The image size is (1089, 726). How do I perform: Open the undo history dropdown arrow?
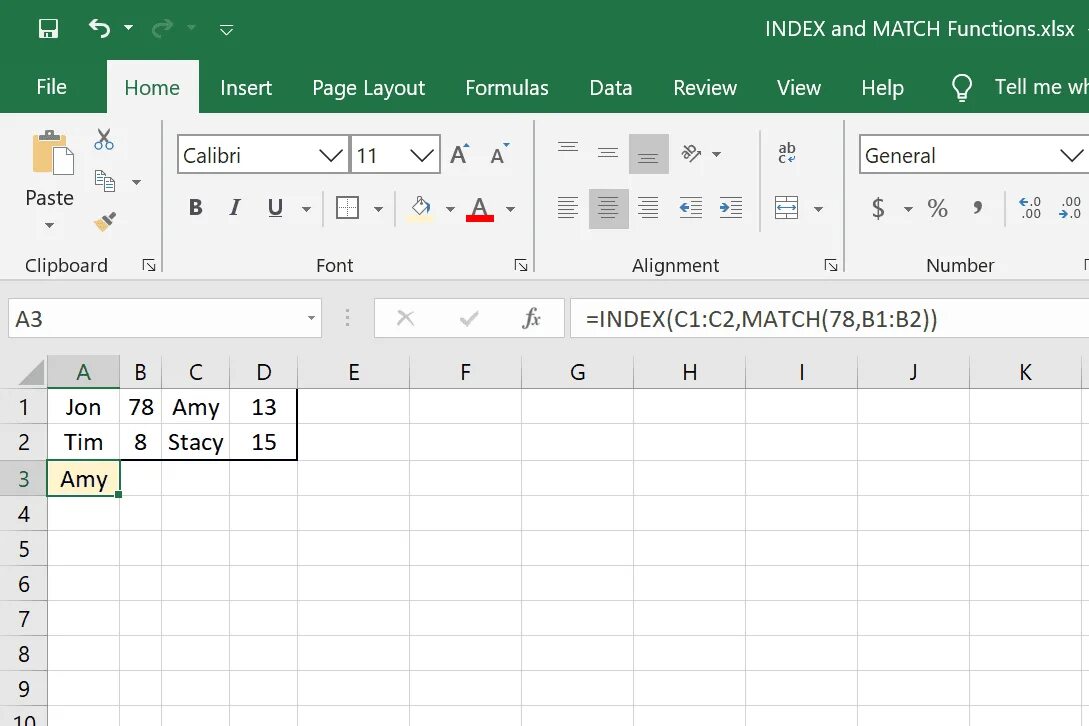(128, 28)
